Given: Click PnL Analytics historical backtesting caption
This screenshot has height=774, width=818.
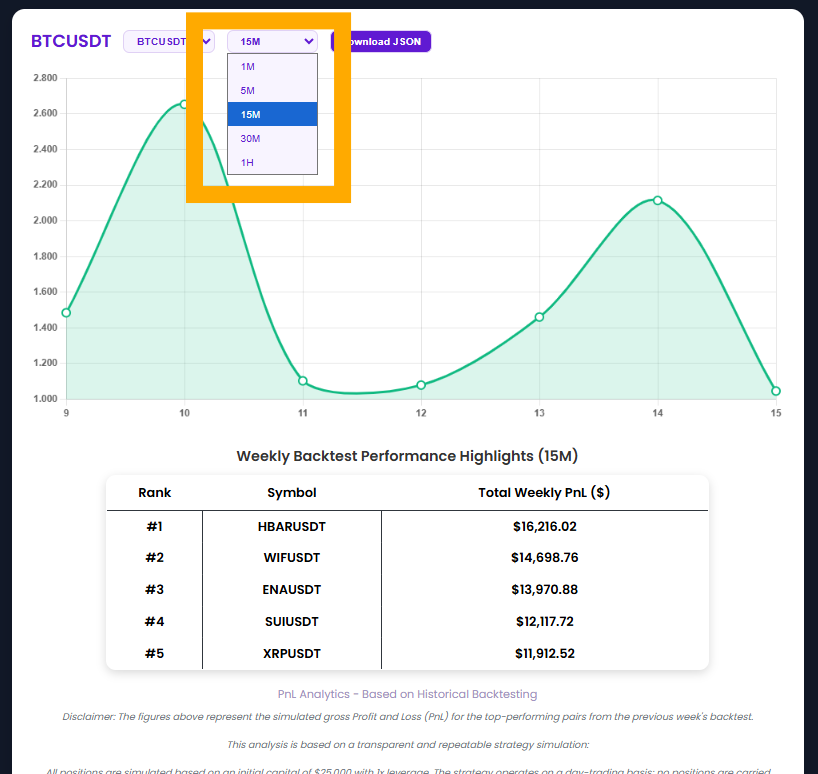Looking at the screenshot, I should click(407, 694).
